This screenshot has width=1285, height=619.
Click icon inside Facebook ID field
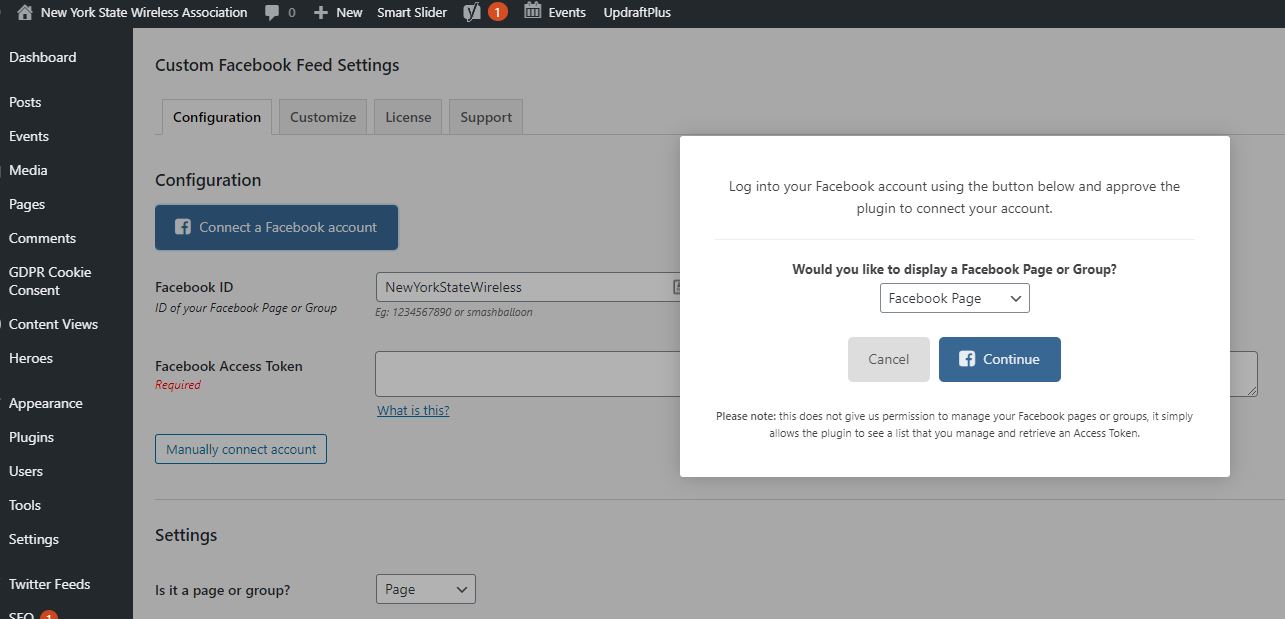[676, 287]
